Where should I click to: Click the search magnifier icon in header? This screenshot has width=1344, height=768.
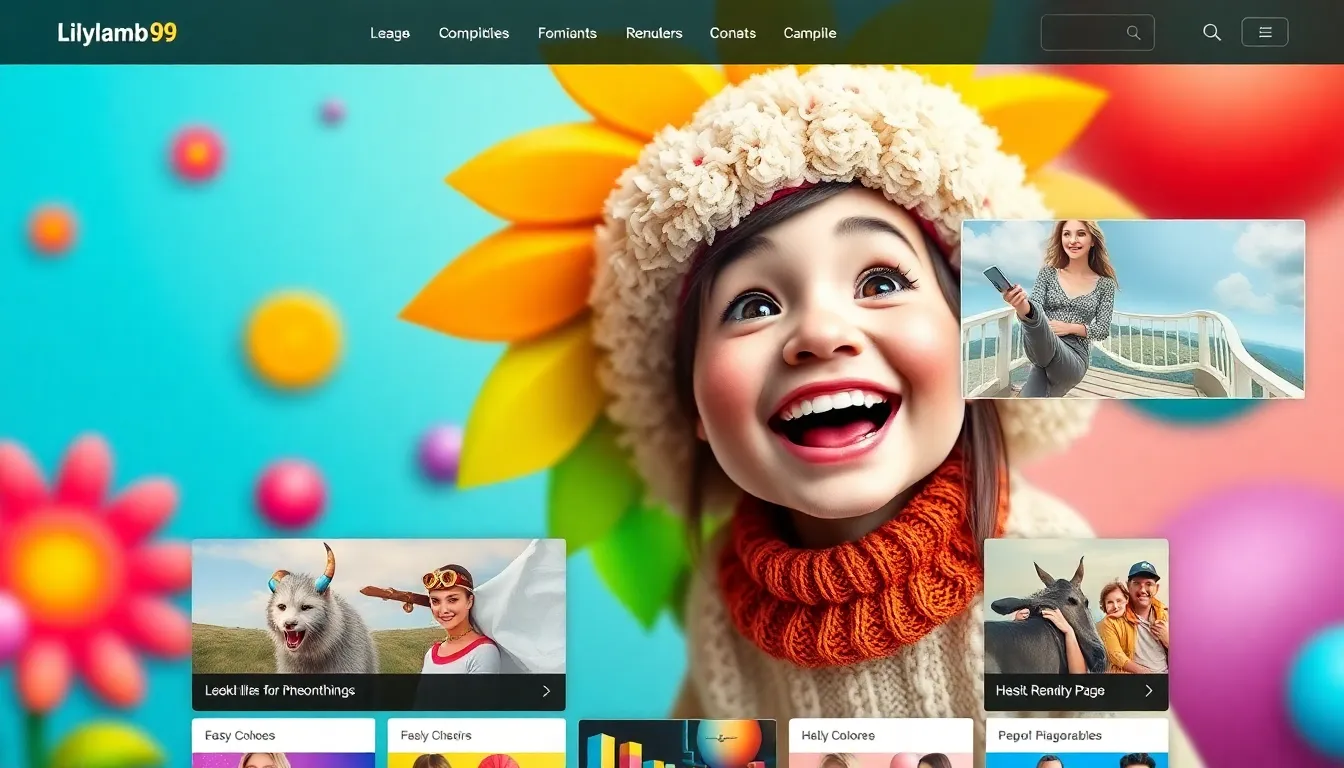(1212, 33)
